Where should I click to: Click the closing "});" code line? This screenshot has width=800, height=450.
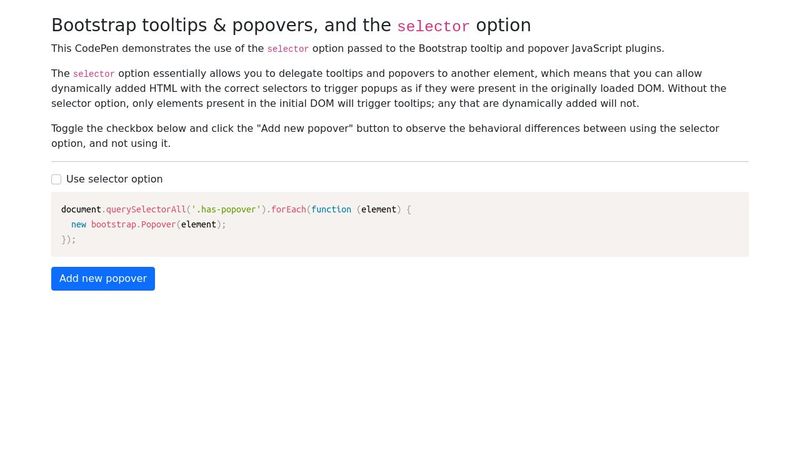(68, 239)
